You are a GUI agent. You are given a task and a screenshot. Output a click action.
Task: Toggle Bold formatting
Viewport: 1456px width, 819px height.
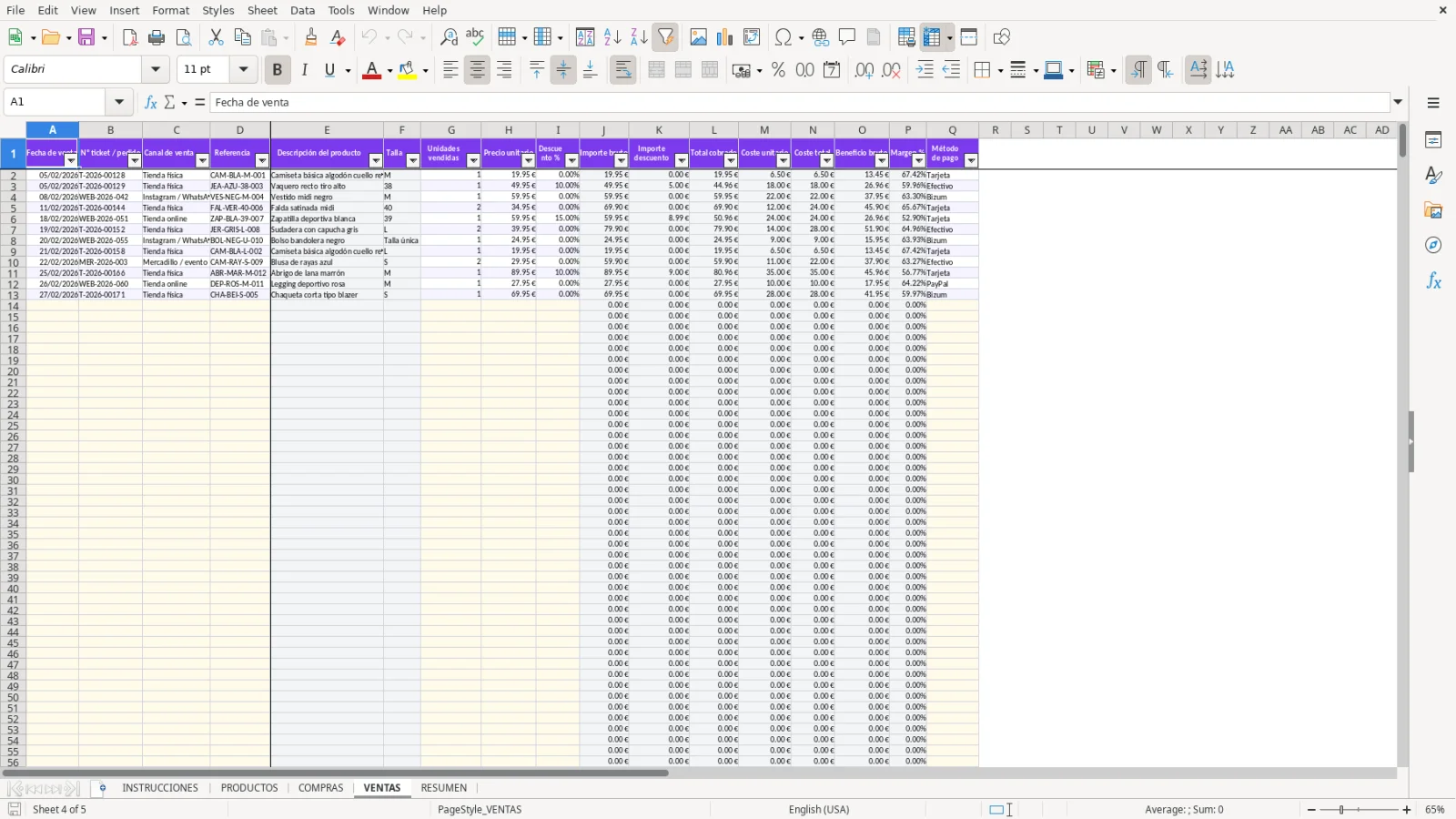(278, 70)
